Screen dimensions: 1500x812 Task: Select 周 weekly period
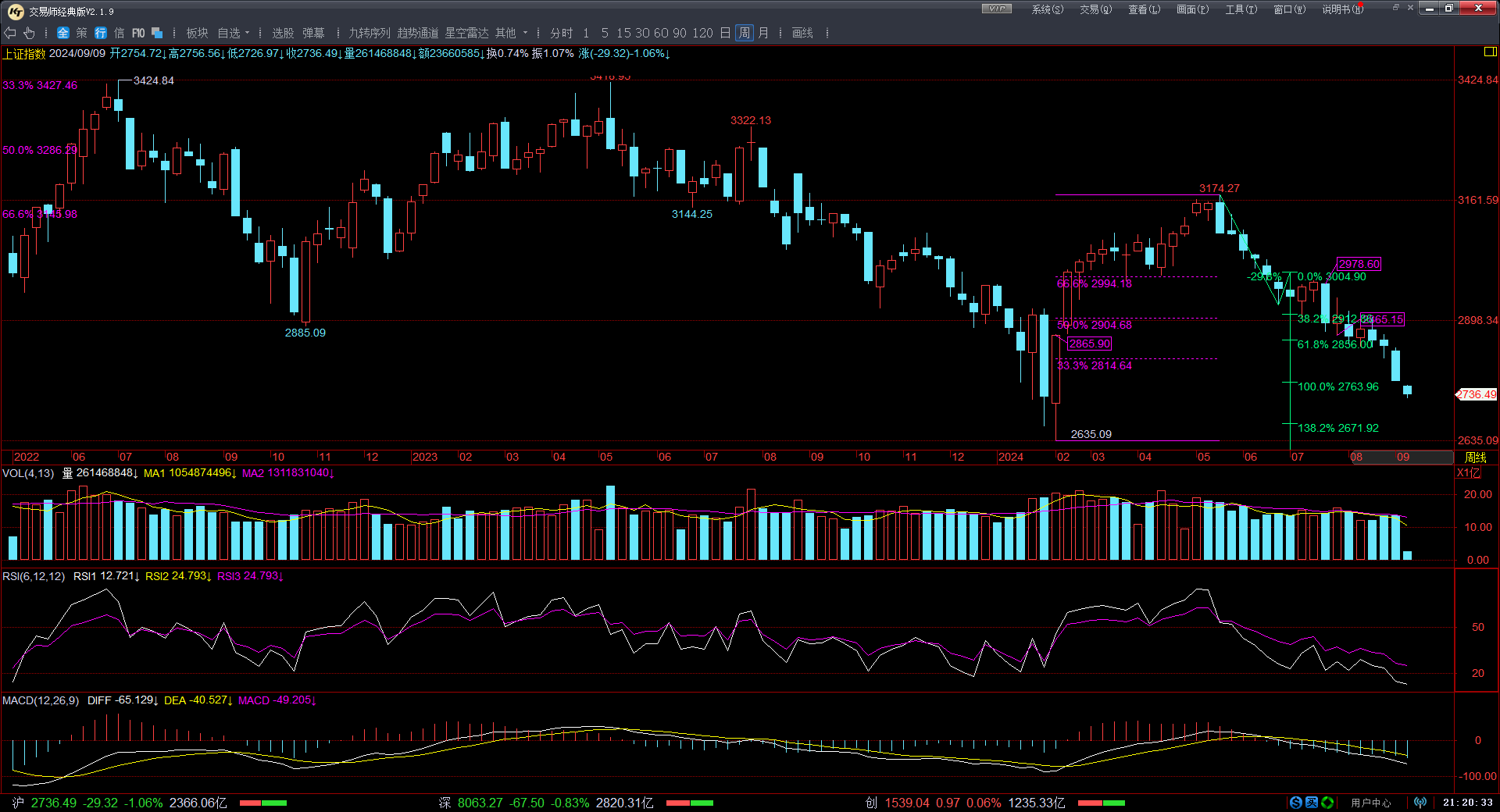pyautogui.click(x=745, y=33)
